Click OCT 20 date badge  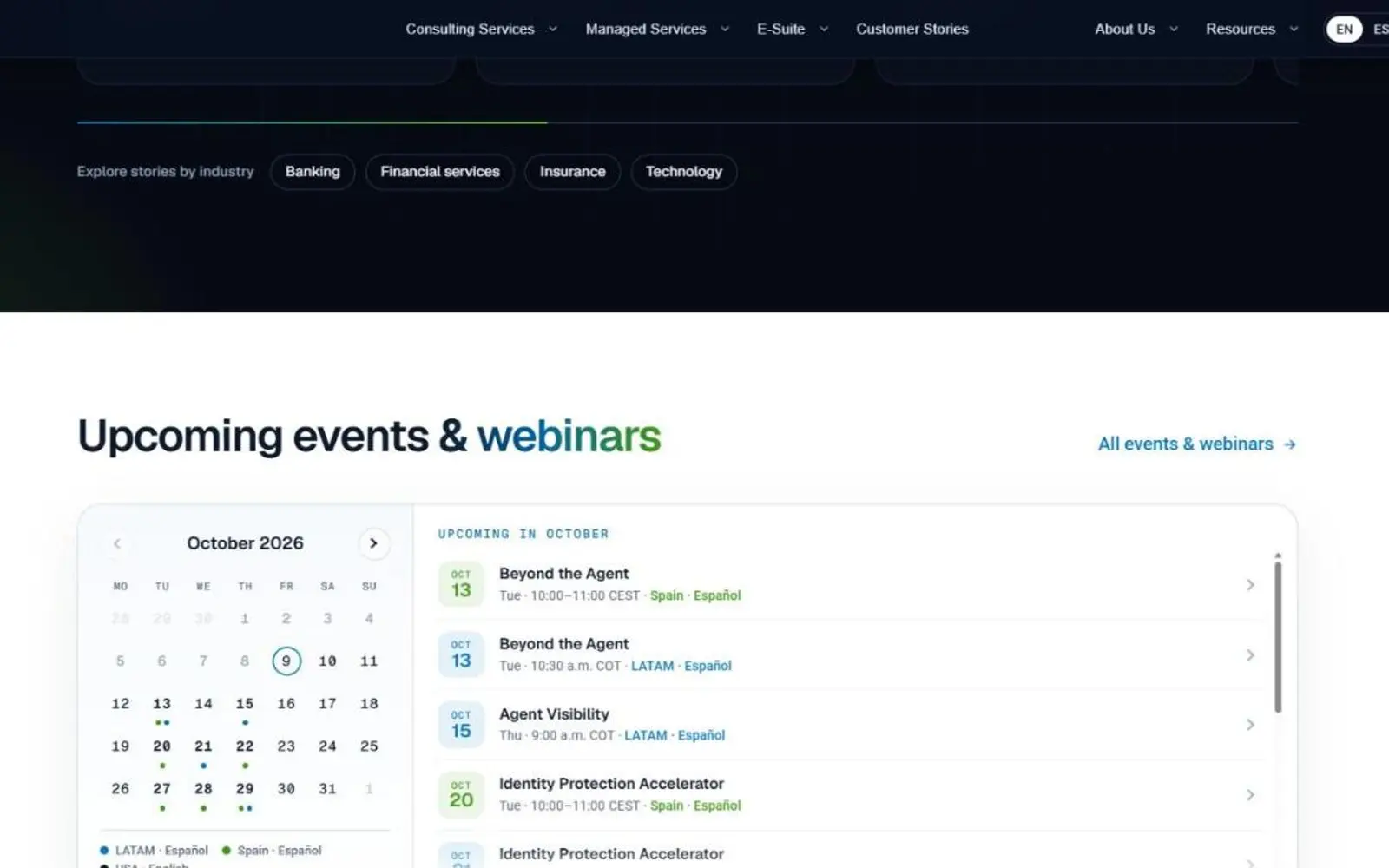pos(461,795)
